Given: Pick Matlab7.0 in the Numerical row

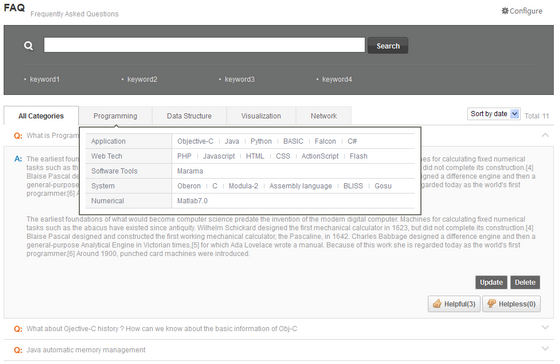Looking at the screenshot, I should point(192,201).
